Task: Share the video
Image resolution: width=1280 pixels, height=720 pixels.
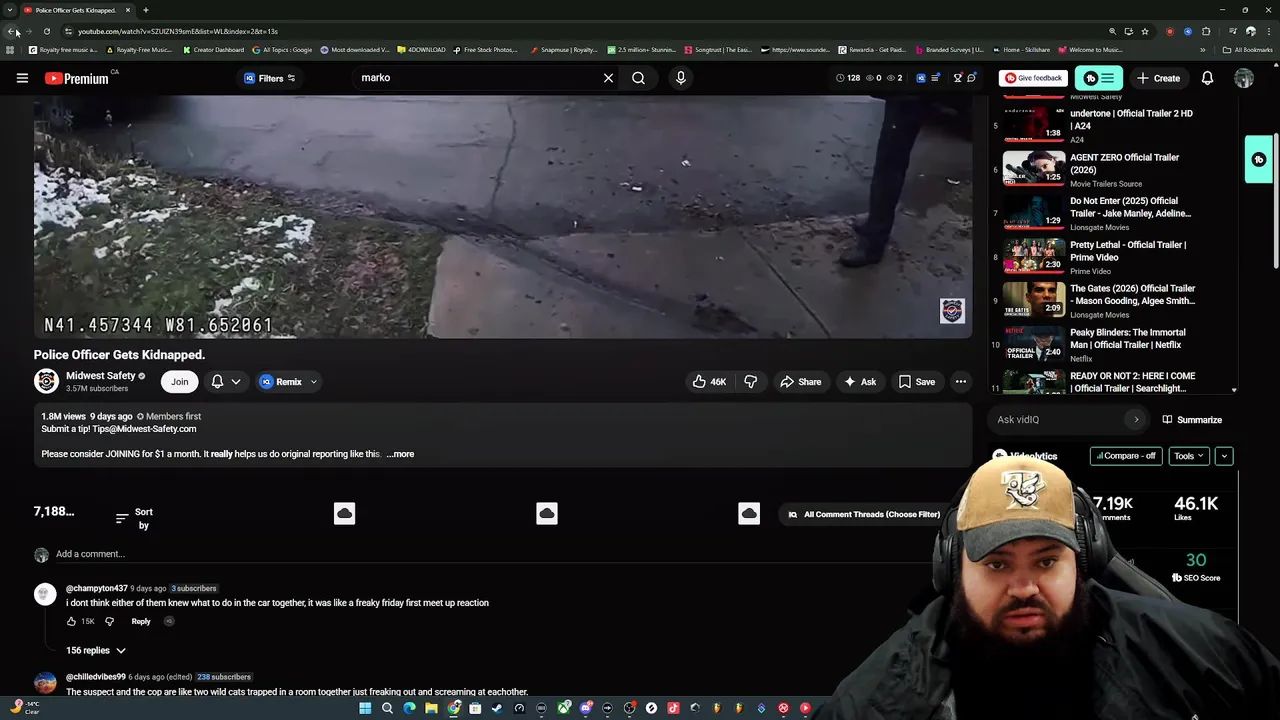Action: tap(800, 382)
